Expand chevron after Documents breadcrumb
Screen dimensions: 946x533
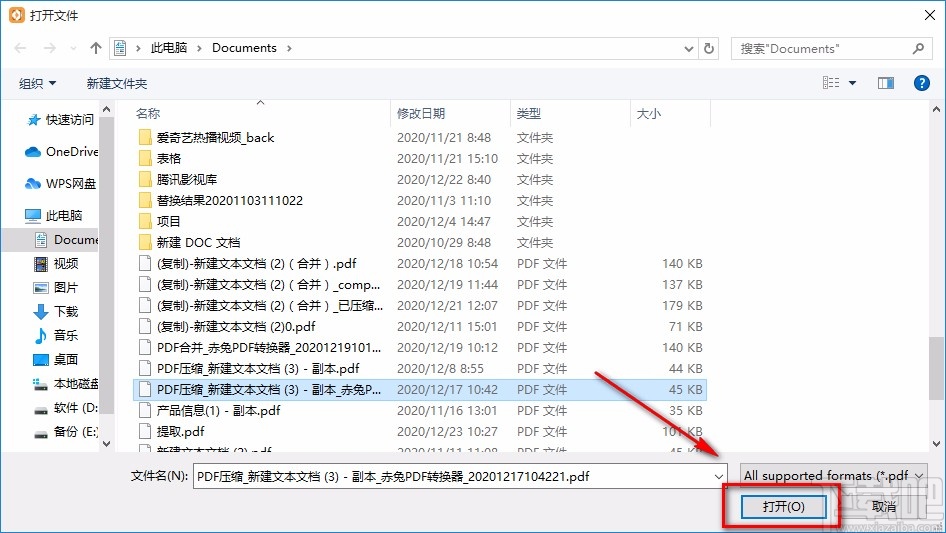(x=289, y=48)
